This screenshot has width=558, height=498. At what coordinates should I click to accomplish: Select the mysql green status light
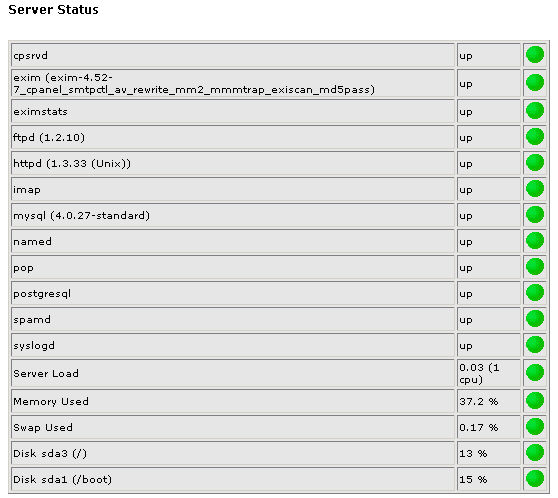(x=535, y=215)
